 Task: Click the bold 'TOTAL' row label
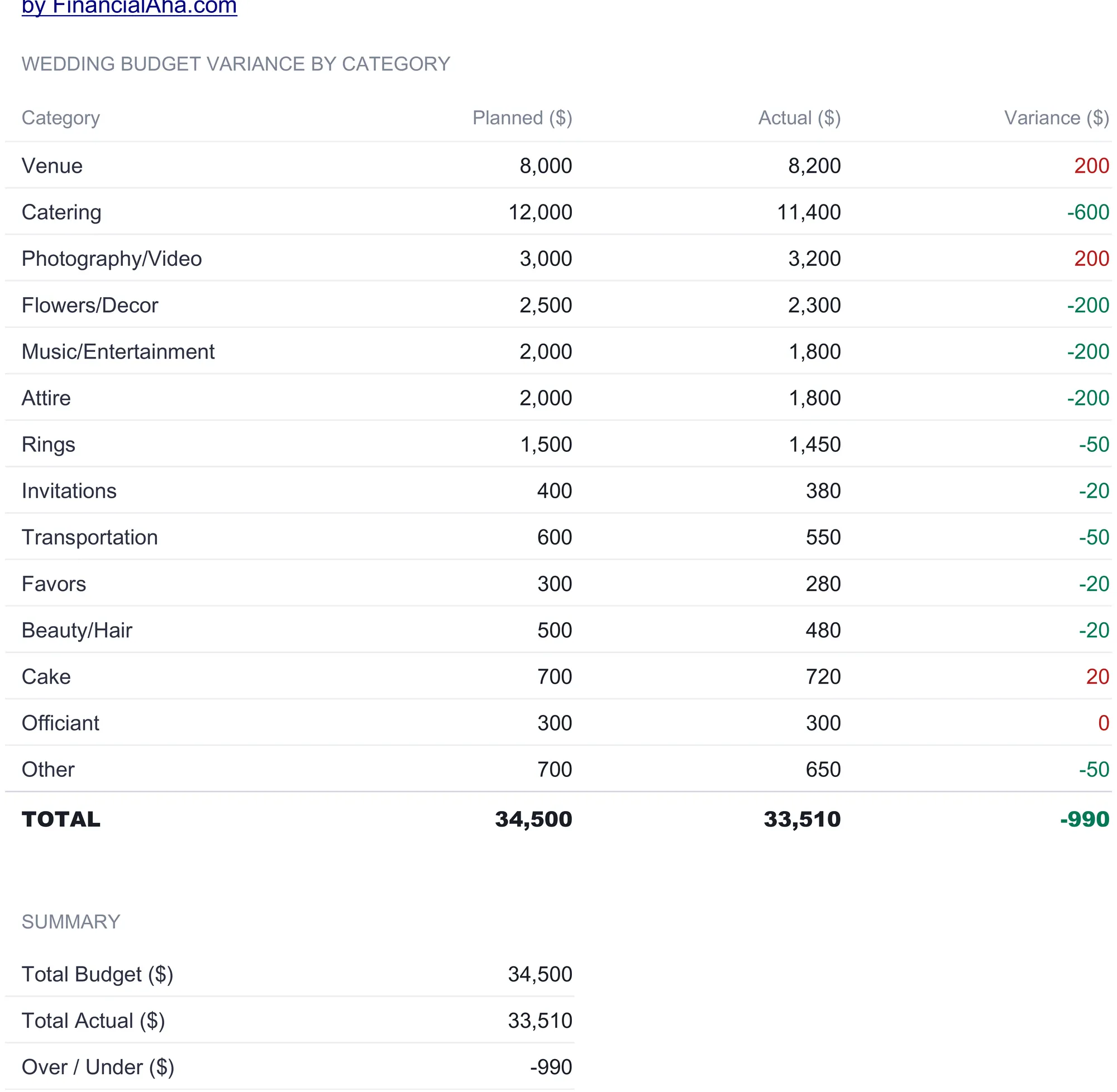[61, 819]
